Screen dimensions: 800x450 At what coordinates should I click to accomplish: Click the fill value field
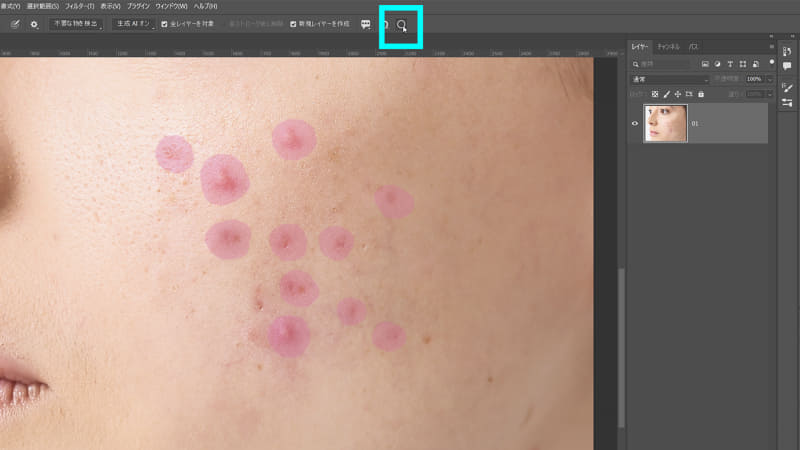click(754, 94)
